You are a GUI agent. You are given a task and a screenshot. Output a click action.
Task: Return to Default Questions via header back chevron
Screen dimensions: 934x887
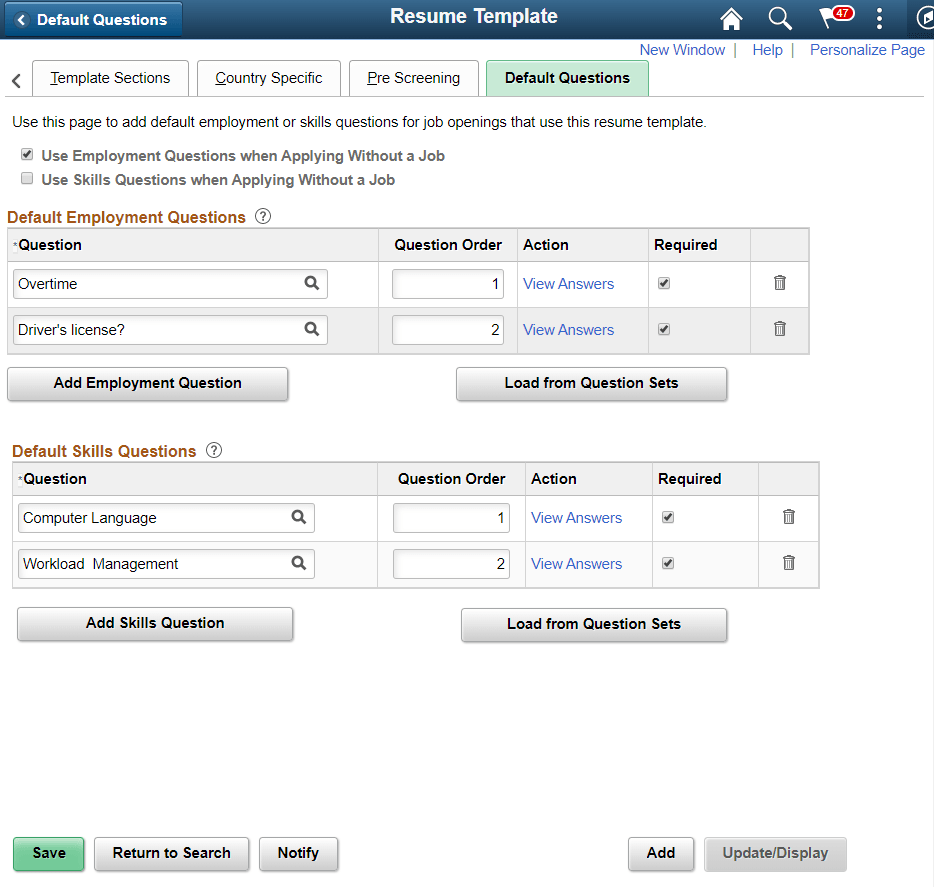pos(23,18)
